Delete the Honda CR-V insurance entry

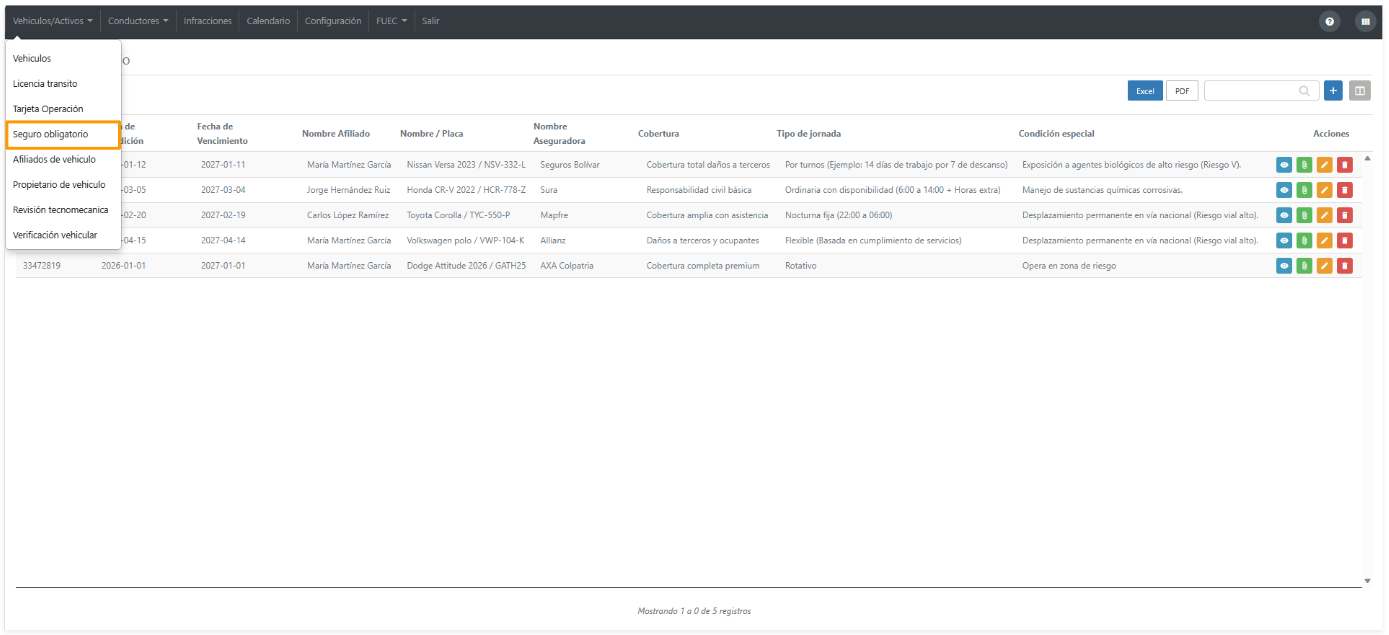pyautogui.click(x=1345, y=190)
